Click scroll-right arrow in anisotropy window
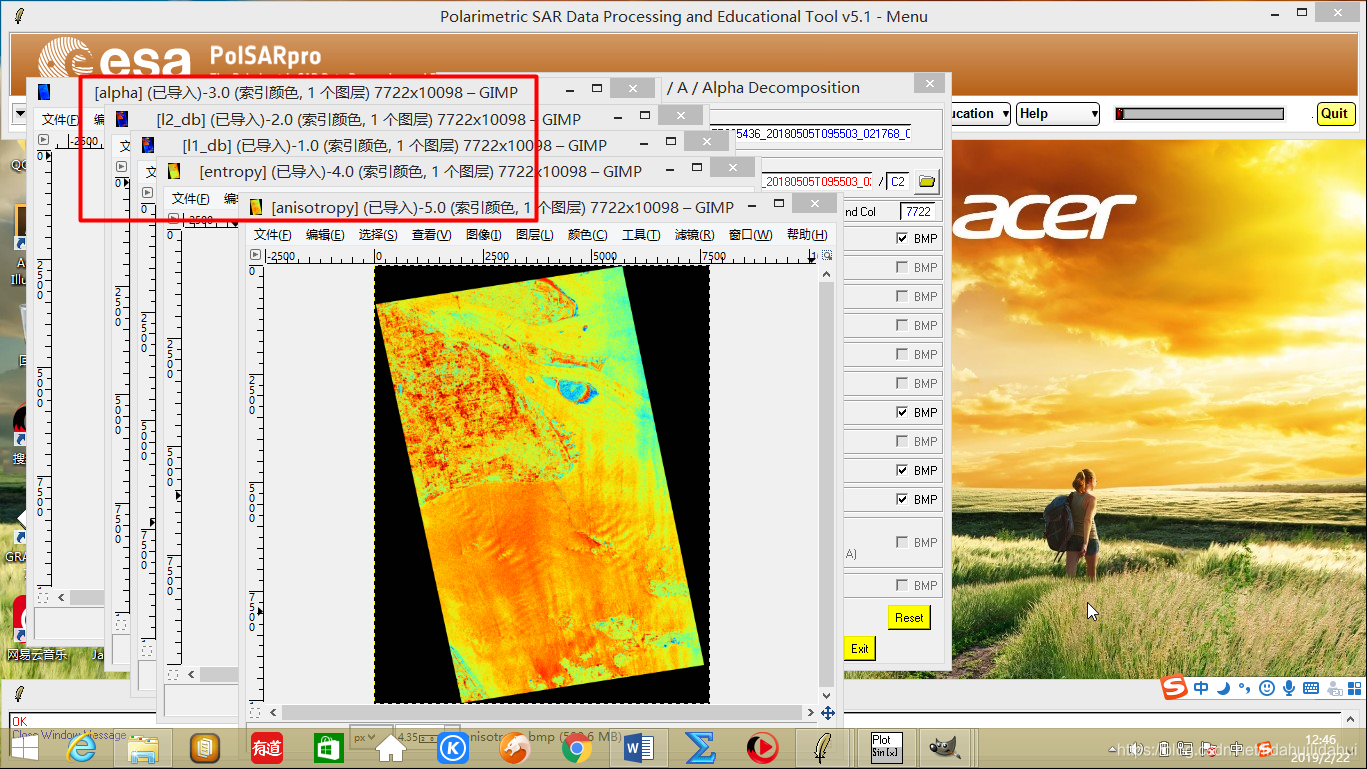Viewport: 1367px width, 769px height. click(x=810, y=713)
